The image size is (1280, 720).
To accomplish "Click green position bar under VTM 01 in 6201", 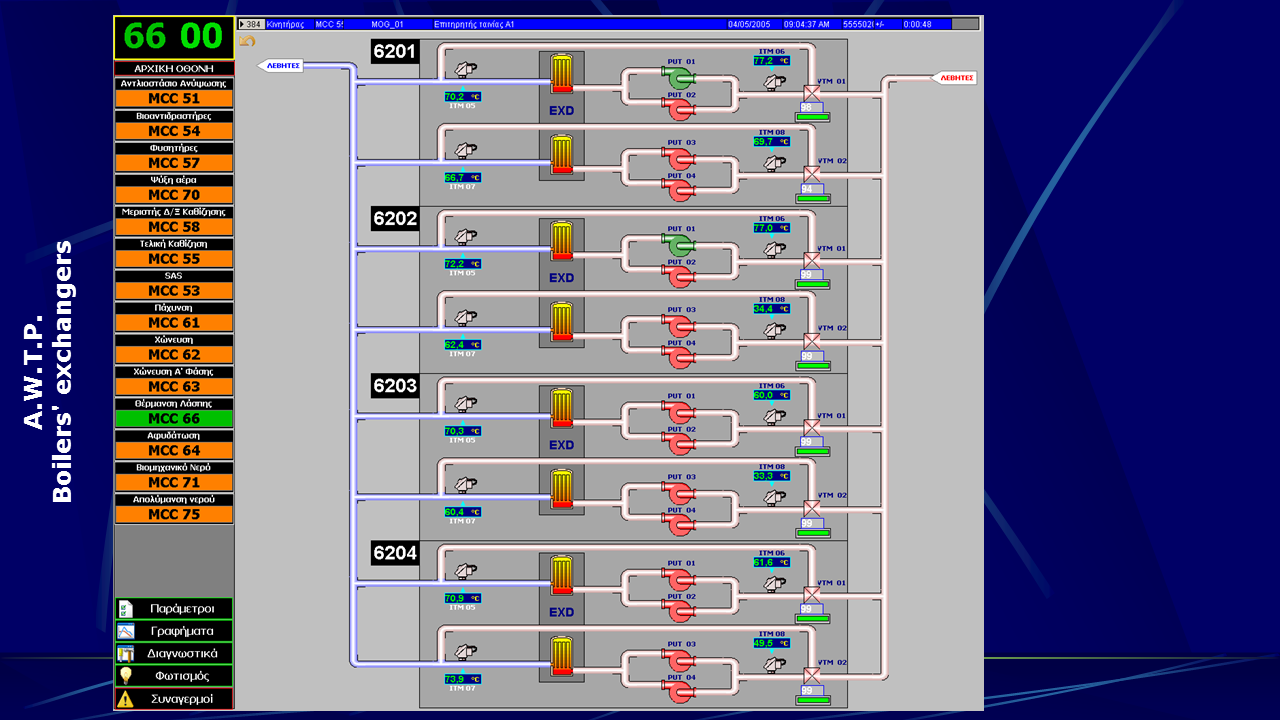I will point(812,117).
